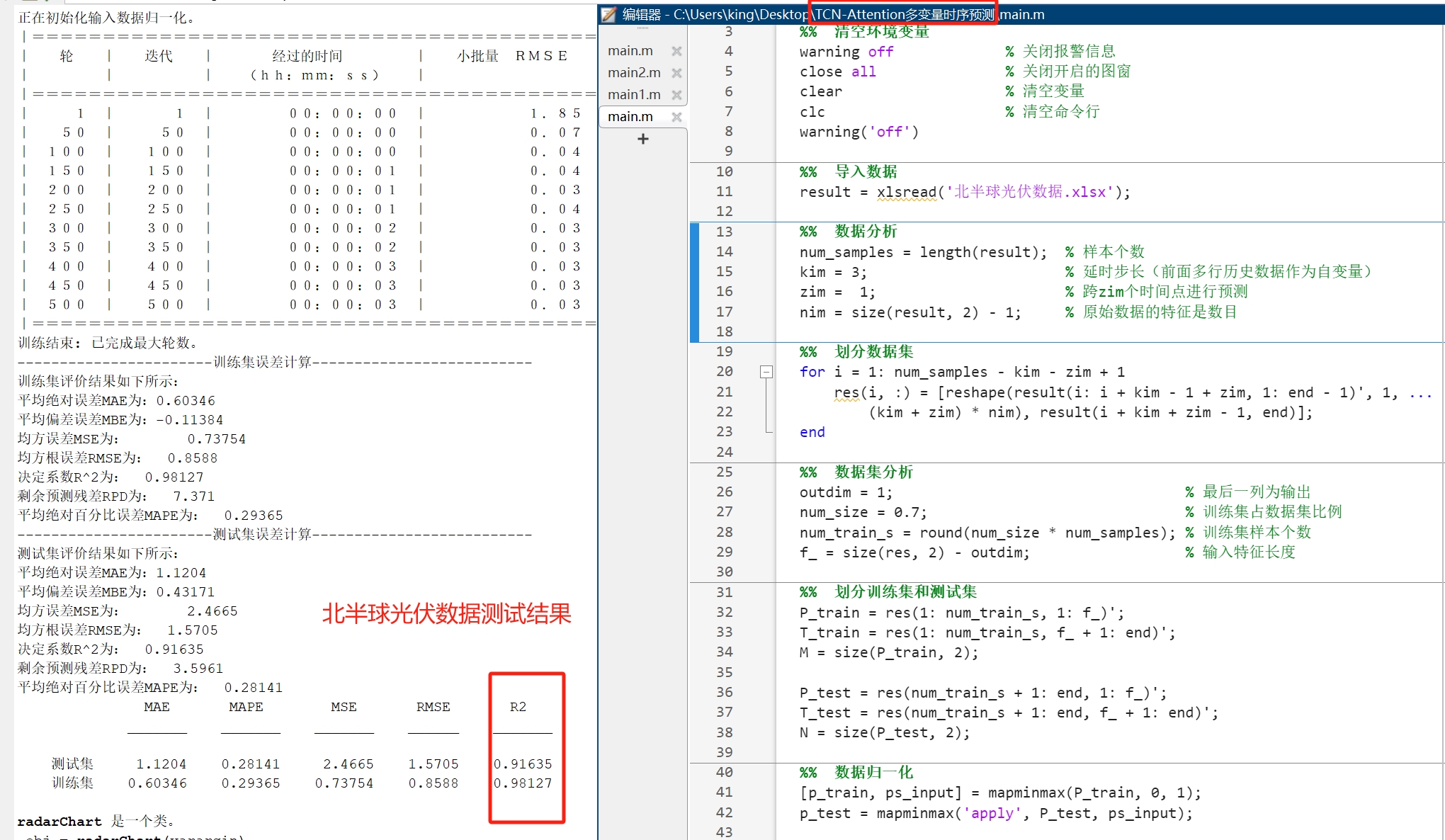This screenshot has height=840, width=1445.
Task: Close the main2.m file via its X icon
Action: pyautogui.click(x=676, y=72)
